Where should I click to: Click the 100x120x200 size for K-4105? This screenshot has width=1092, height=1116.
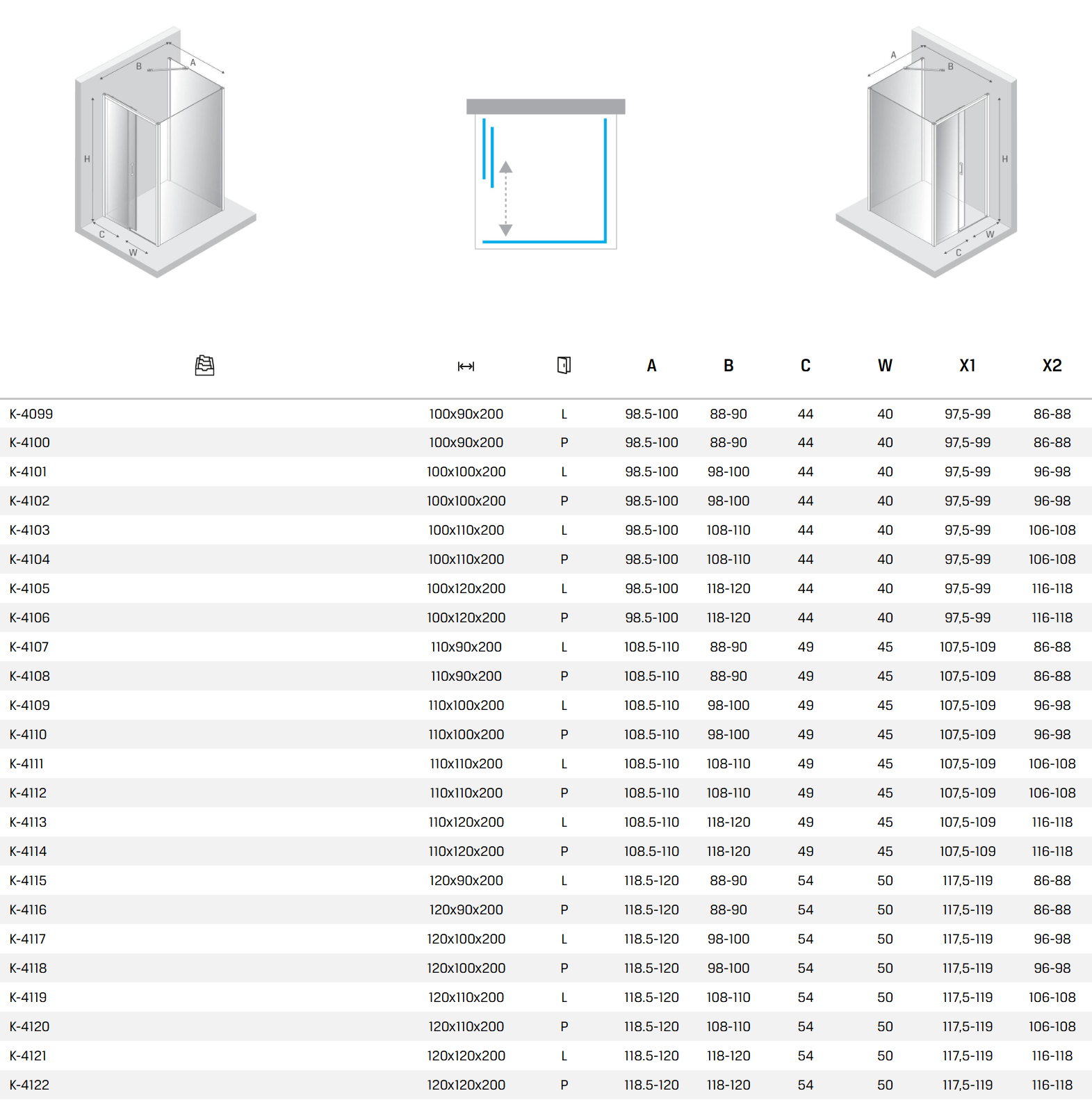click(x=466, y=588)
